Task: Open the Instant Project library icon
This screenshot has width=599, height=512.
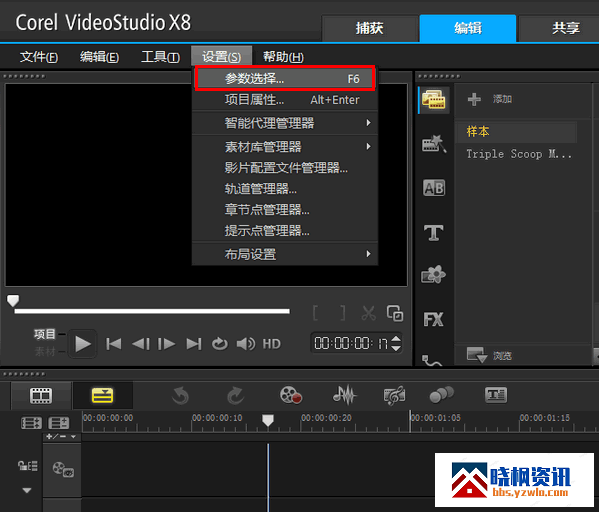Action: tap(434, 144)
